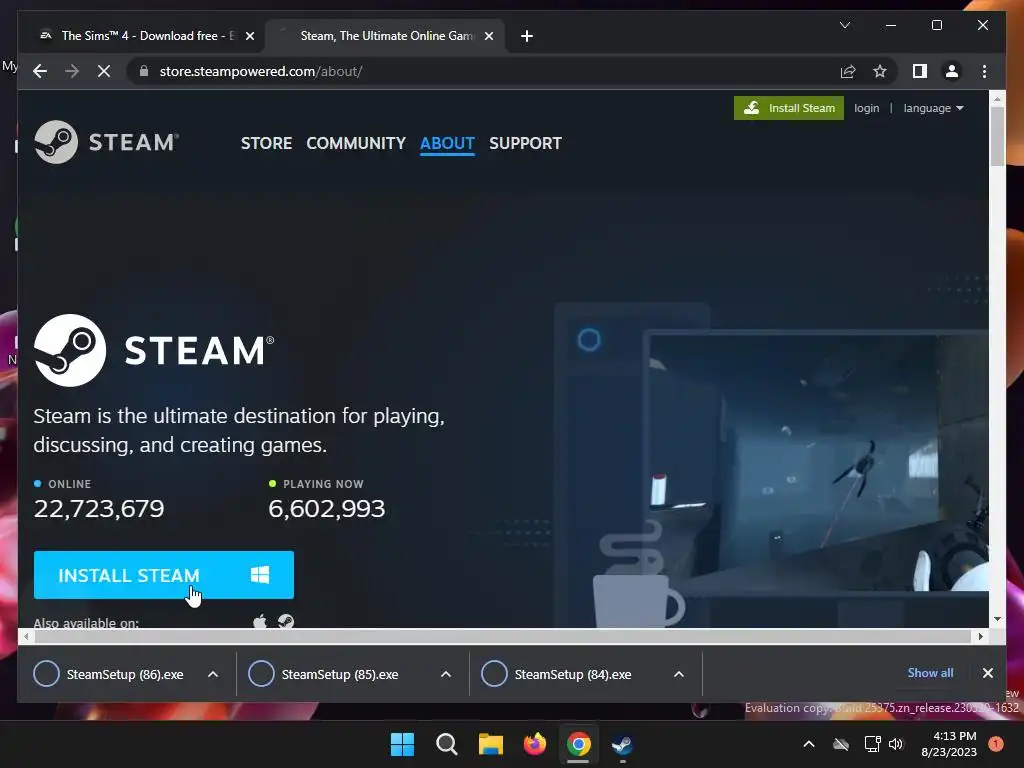Open SteamSetup (85).exe download
Screen dimensions: 1024x768
324,674
